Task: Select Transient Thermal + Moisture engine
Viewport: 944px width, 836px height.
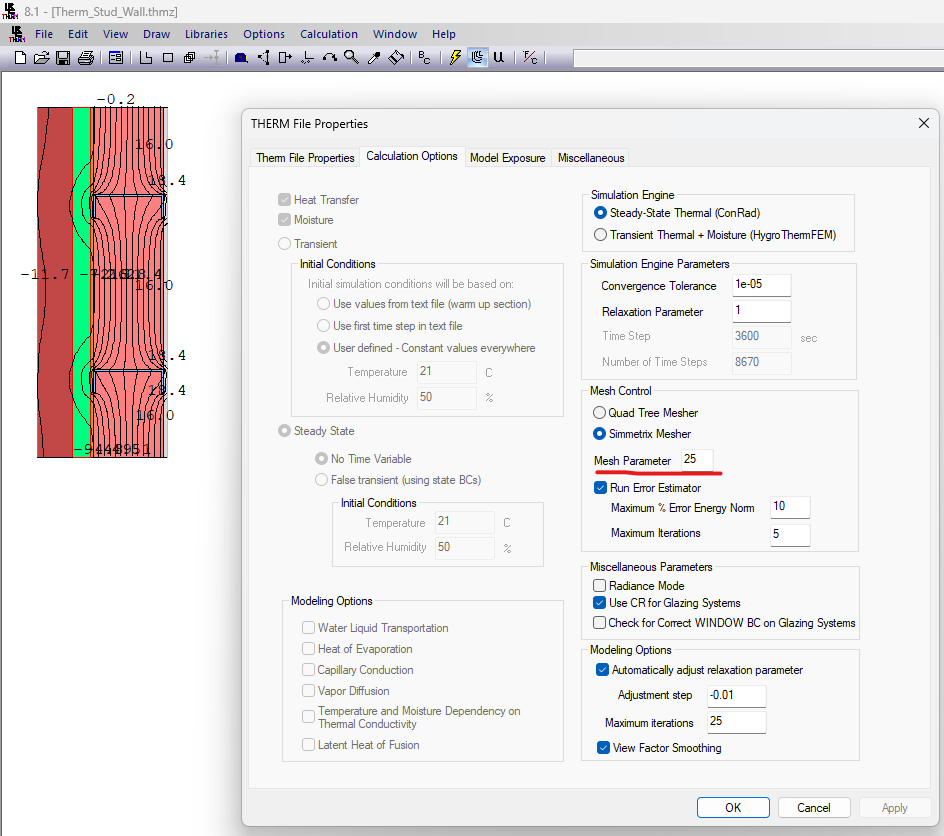Action: [600, 235]
